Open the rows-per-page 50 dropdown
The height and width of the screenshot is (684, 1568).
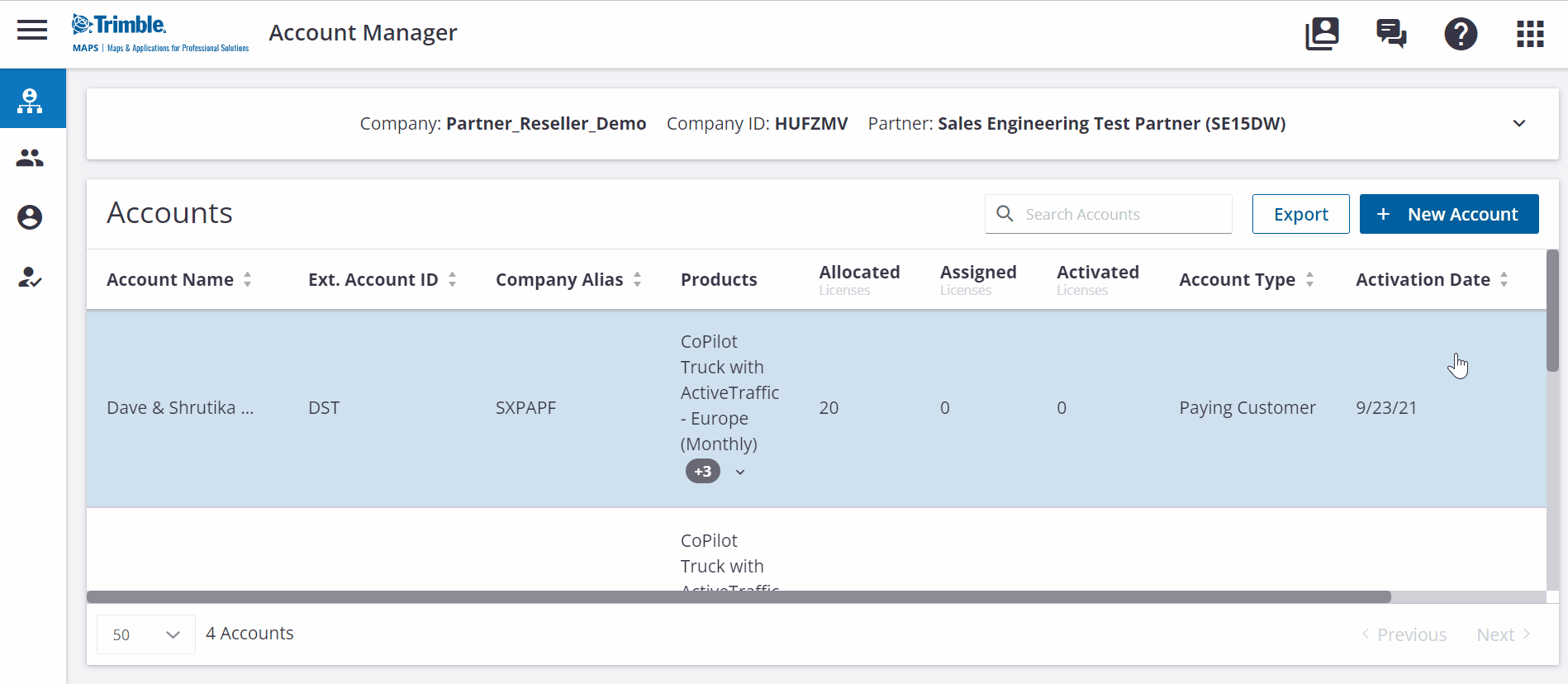146,634
